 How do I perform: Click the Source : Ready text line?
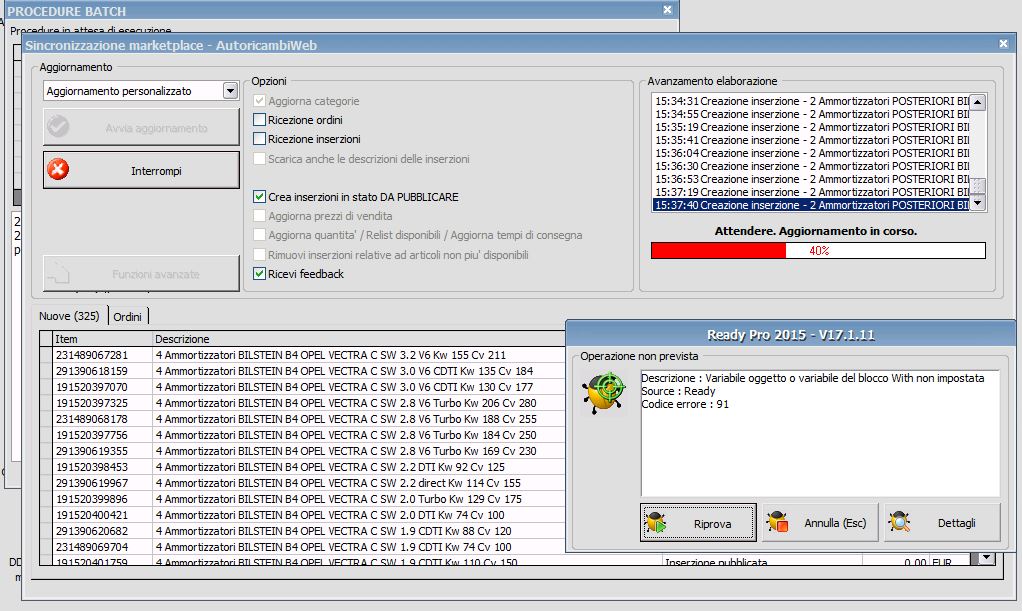click(678, 391)
